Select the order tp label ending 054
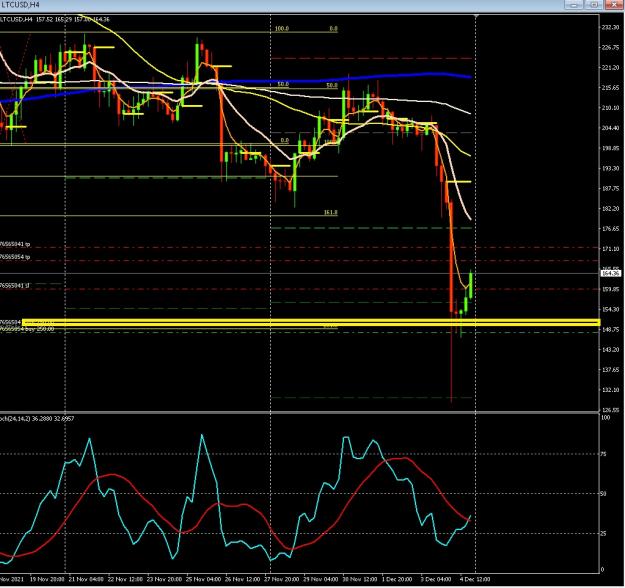625x588 pixels. [x=15, y=257]
